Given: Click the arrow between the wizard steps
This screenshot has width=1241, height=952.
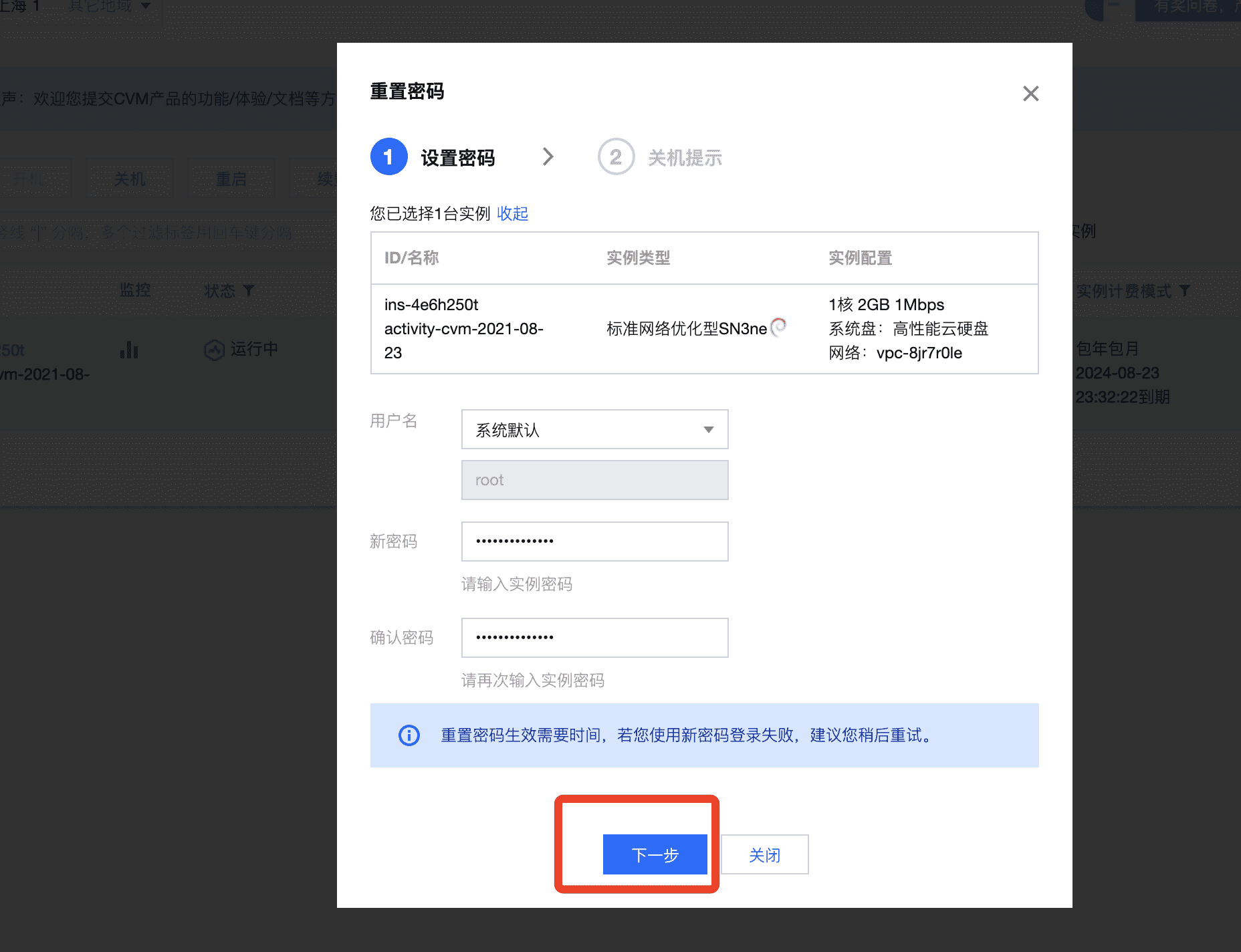Looking at the screenshot, I should click(548, 156).
